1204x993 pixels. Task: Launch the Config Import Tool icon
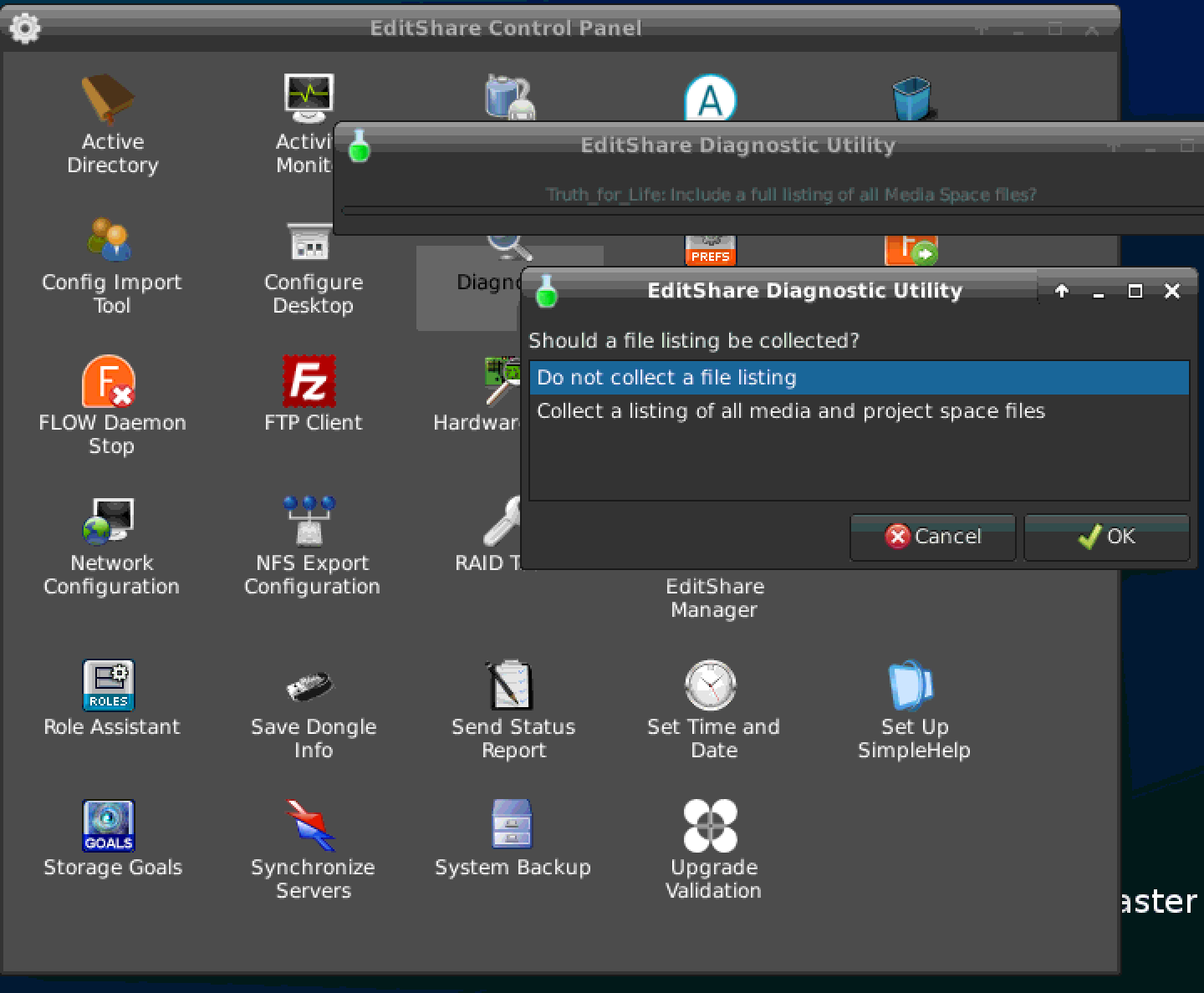(110, 240)
